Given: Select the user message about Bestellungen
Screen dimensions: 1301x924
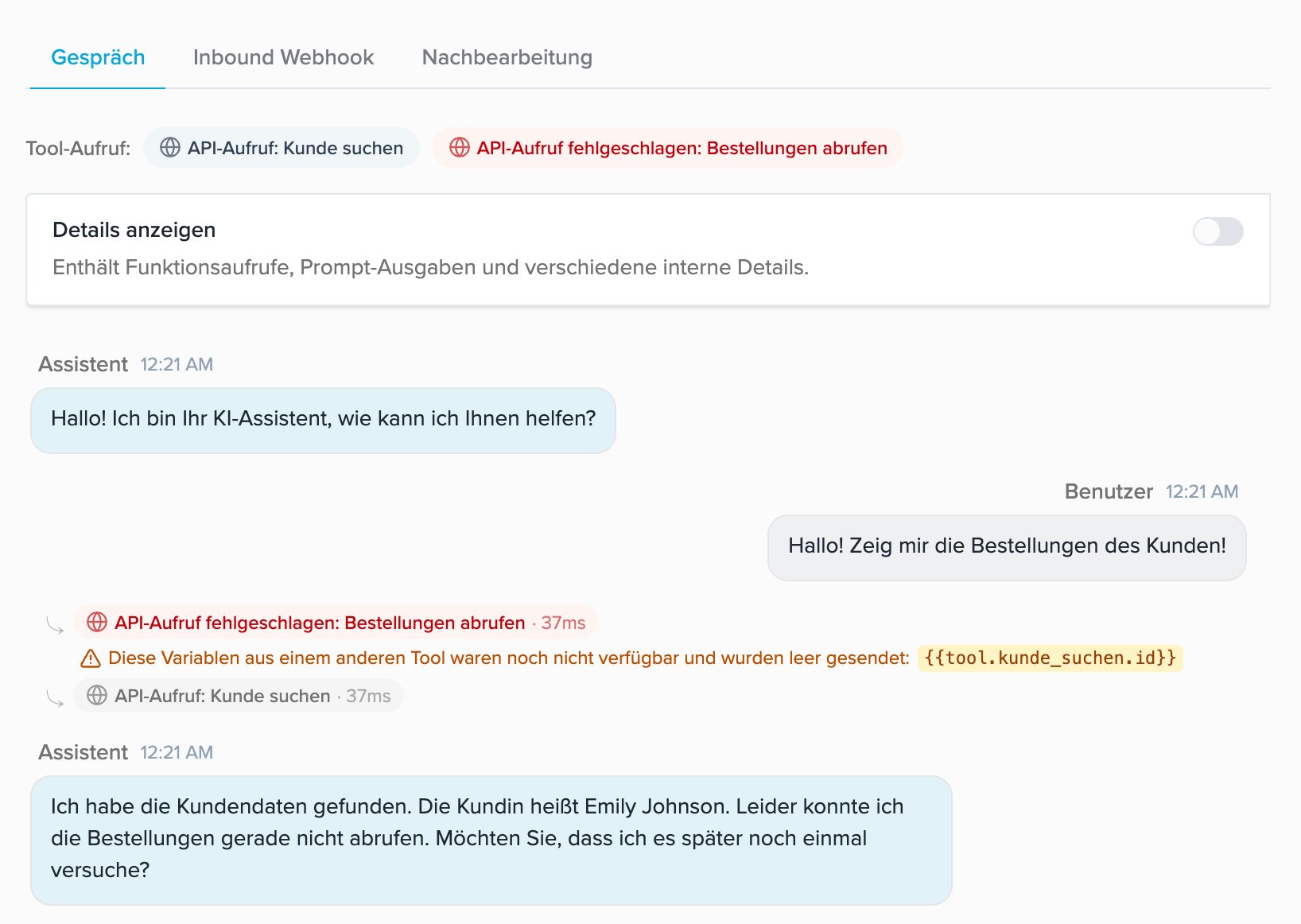Looking at the screenshot, I should click(1007, 547).
